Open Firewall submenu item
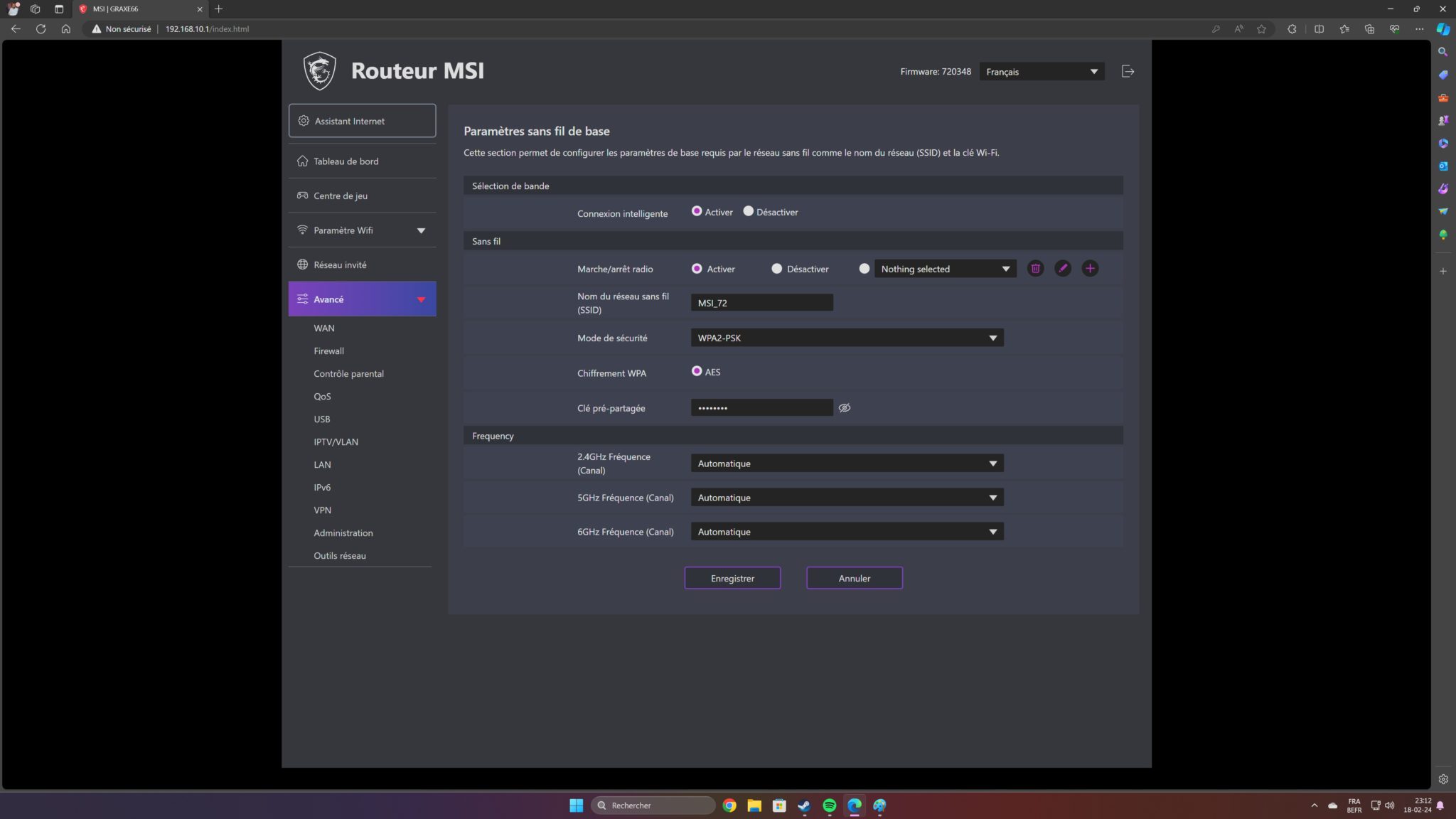Image resolution: width=1456 pixels, height=819 pixels. coord(328,350)
